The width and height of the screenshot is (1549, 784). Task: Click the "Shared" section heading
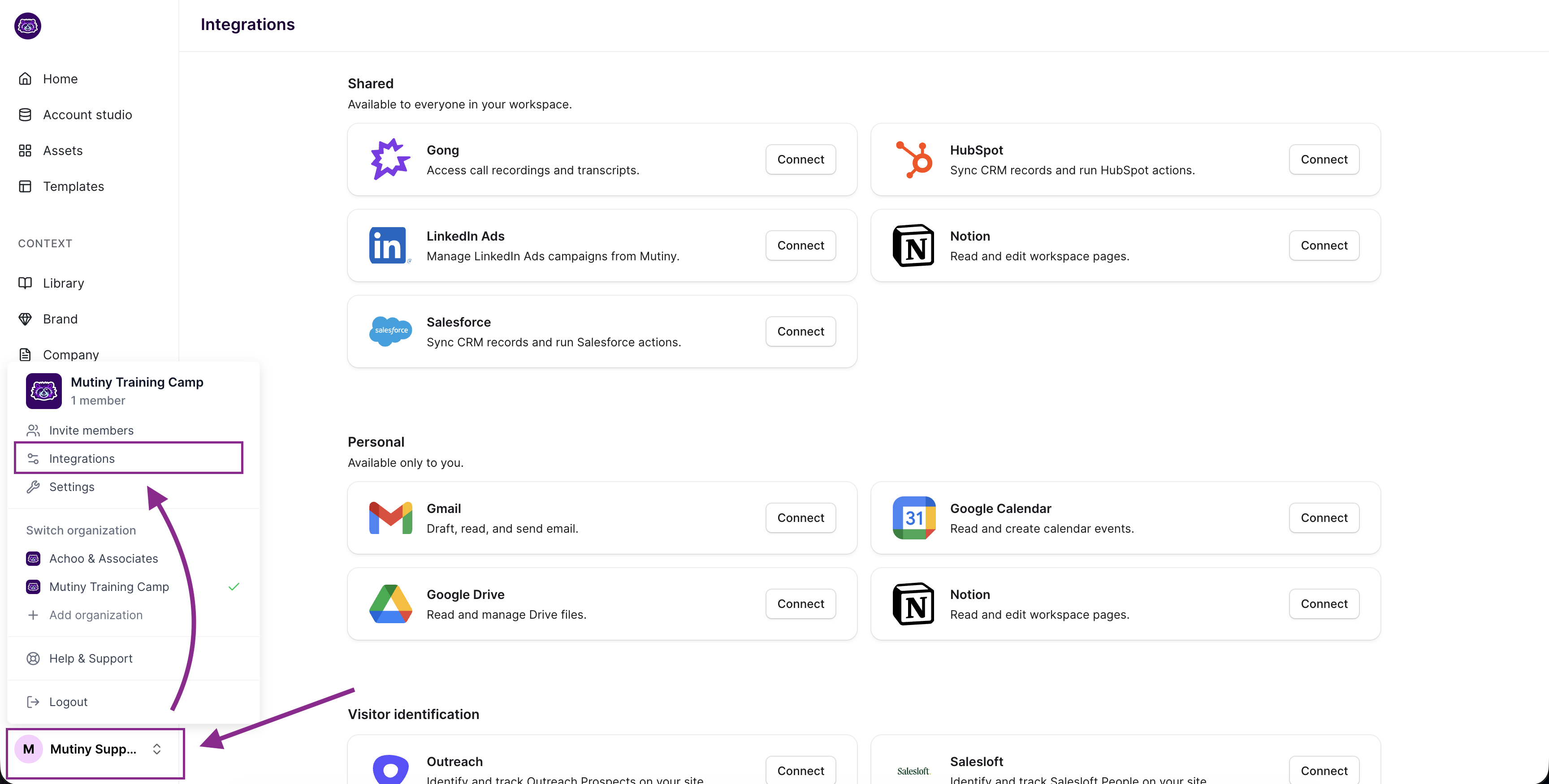tap(370, 84)
